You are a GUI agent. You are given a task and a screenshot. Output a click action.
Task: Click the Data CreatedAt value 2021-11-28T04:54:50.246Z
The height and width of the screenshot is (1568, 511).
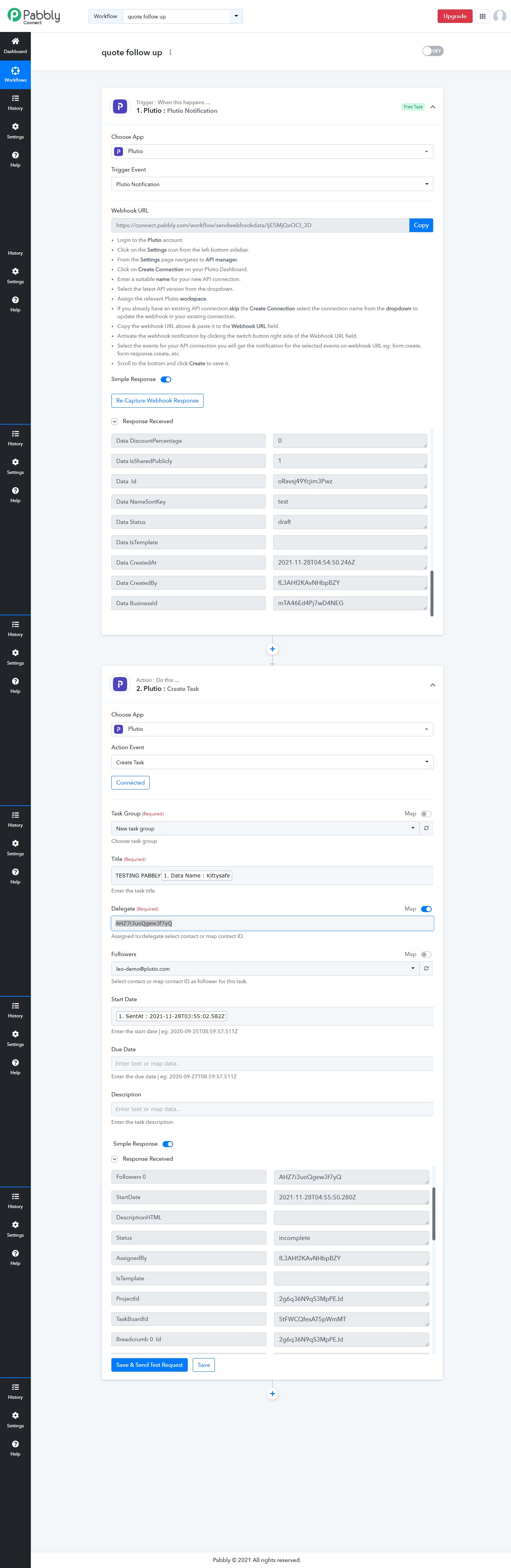[350, 562]
